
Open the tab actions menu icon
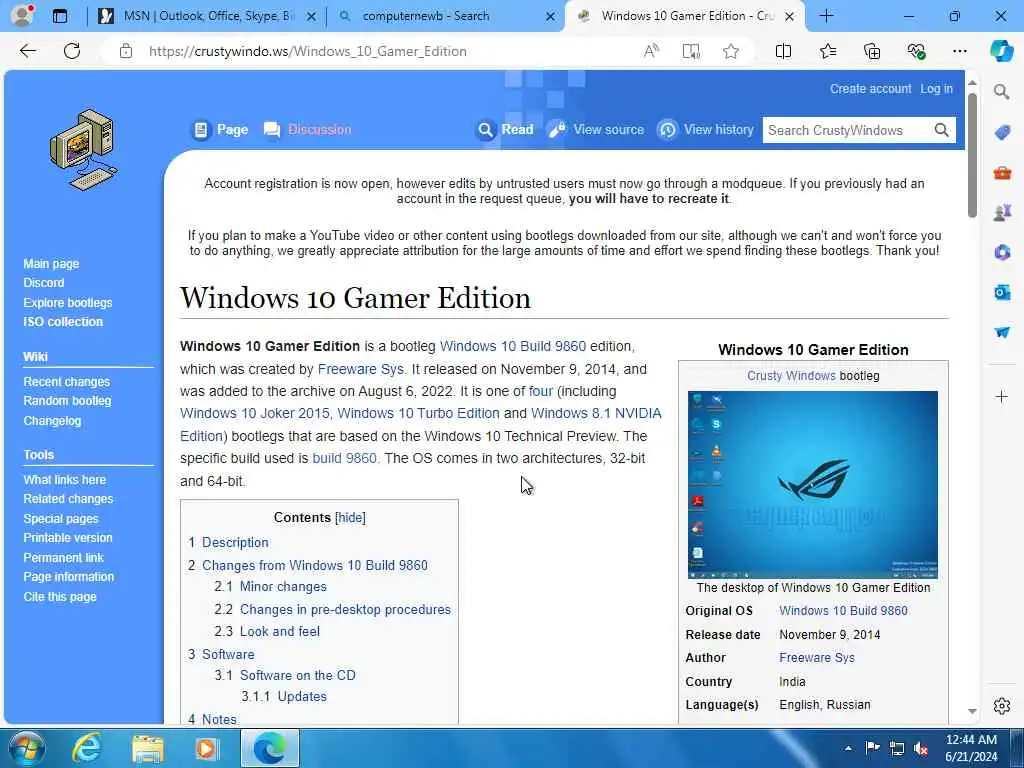coord(59,16)
